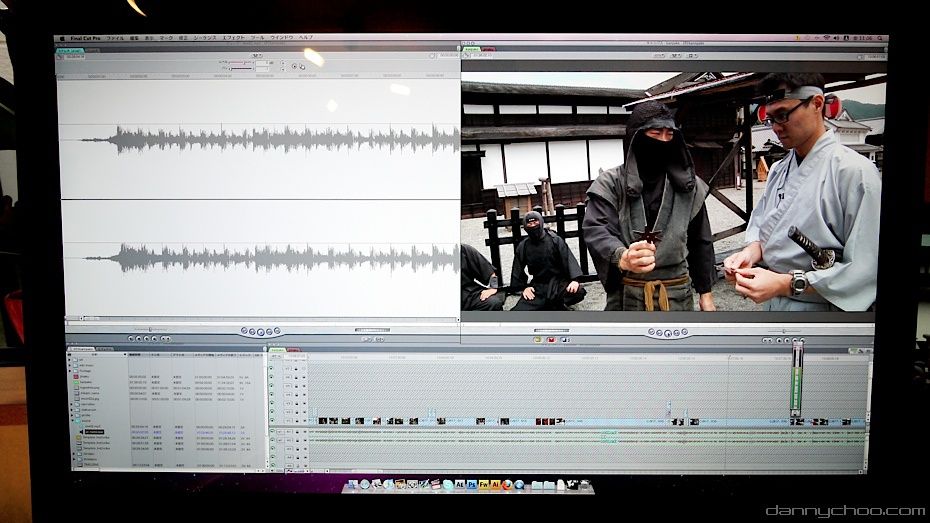Click the Viewer play button
The height and width of the screenshot is (523, 930).
262,331
